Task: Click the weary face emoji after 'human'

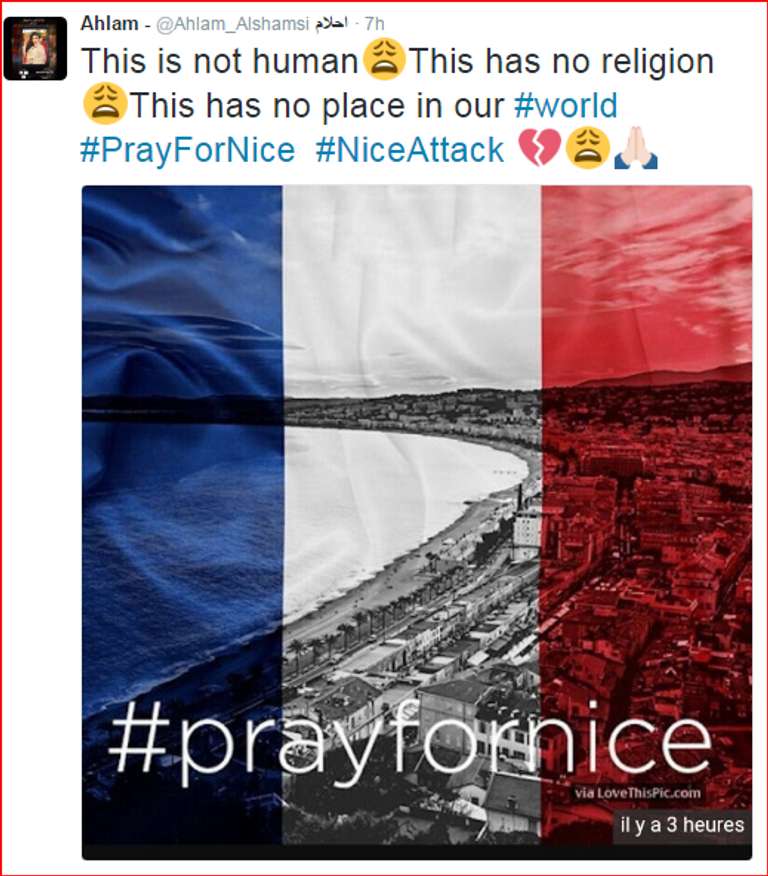Action: 384,59
